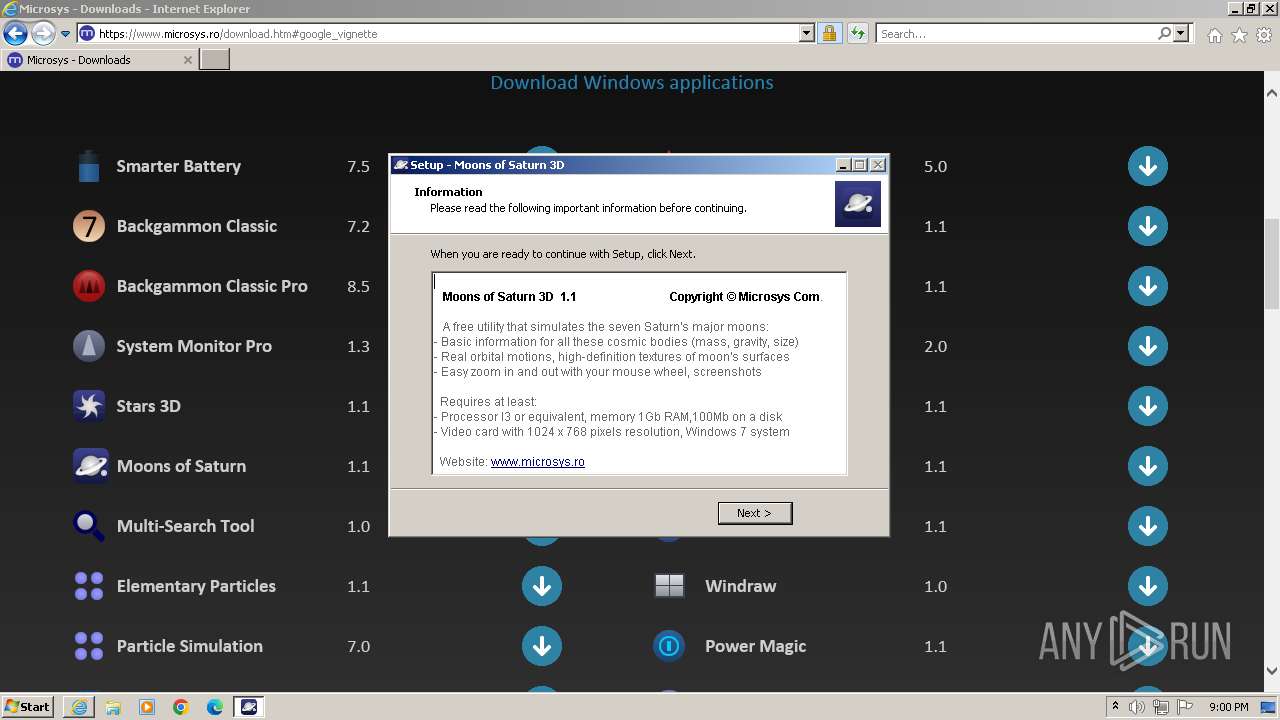
Task: Click the Elementary Particles dots icon
Action: click(89, 586)
